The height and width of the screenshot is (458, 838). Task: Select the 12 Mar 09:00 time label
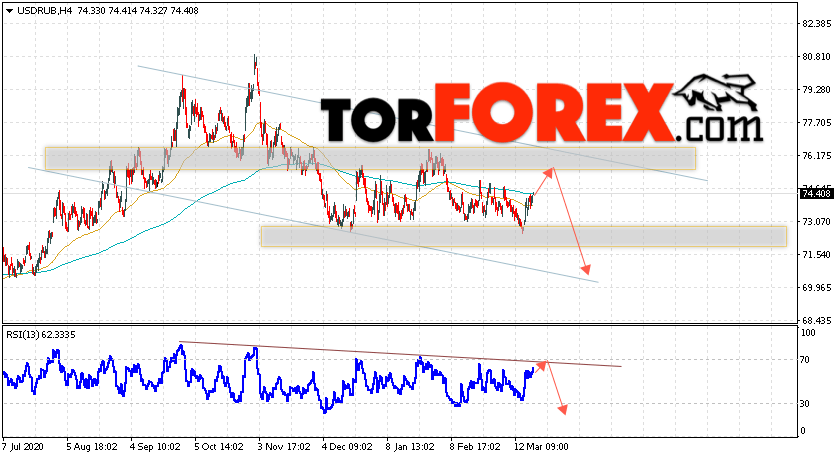pyautogui.click(x=541, y=447)
